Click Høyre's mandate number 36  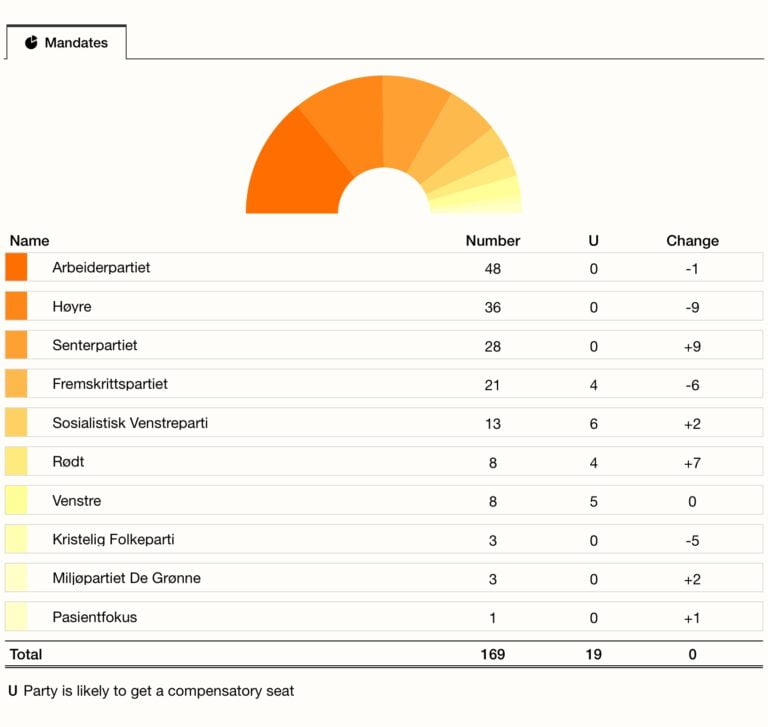click(493, 308)
